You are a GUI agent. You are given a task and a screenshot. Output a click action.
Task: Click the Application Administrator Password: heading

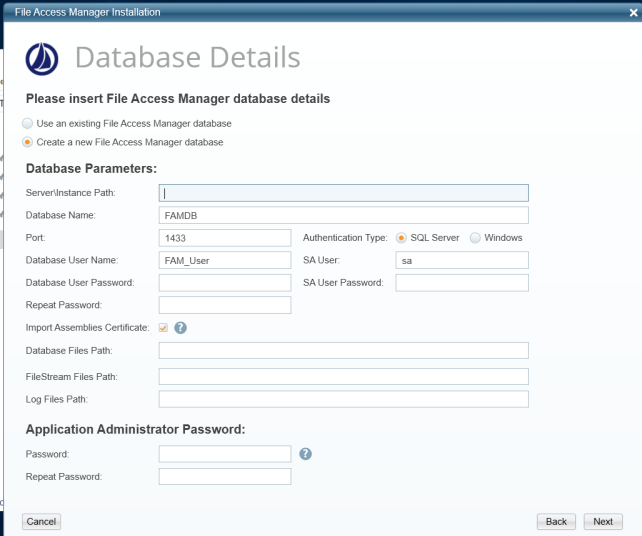tap(136, 429)
